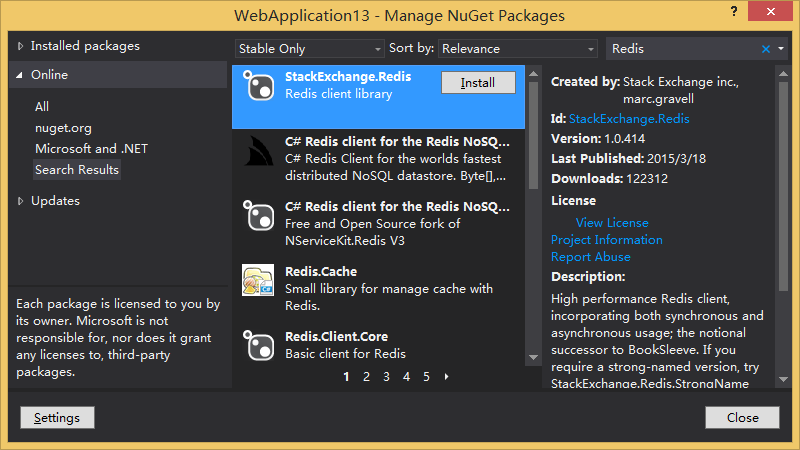Click the StackExchange.Redis package icon
Viewport: 800px width, 450px height.
pyautogui.click(x=258, y=85)
